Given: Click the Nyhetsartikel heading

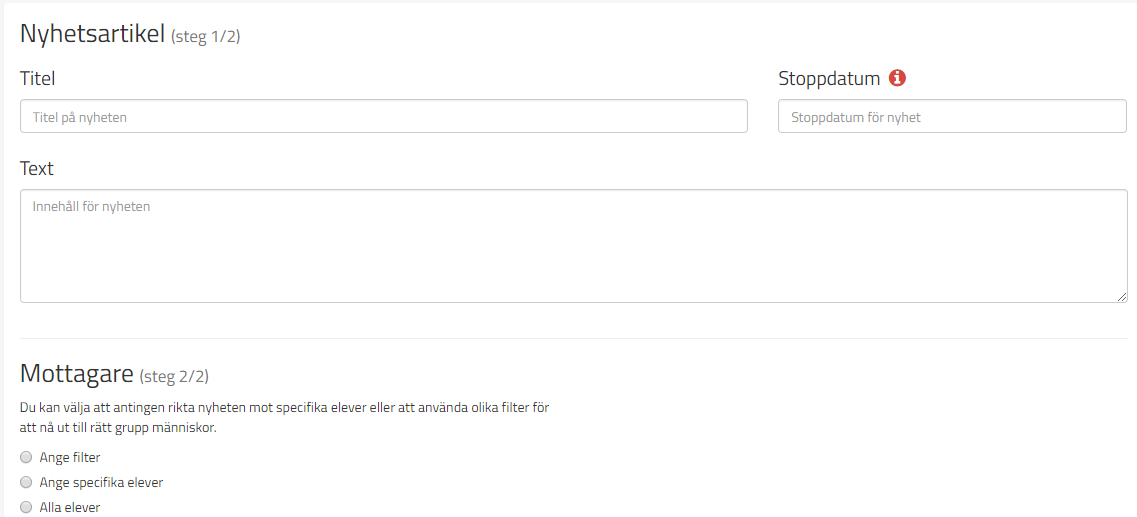Looking at the screenshot, I should click(x=92, y=34).
